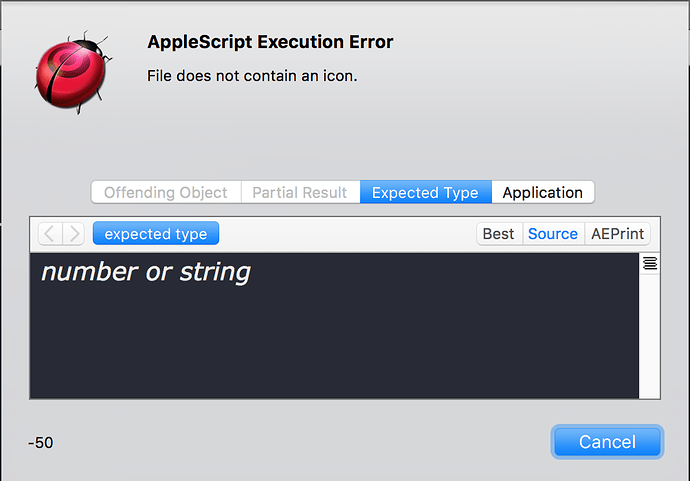Image resolution: width=690 pixels, height=481 pixels.
Task: Dismiss the error with Cancel
Action: pyautogui.click(x=607, y=442)
